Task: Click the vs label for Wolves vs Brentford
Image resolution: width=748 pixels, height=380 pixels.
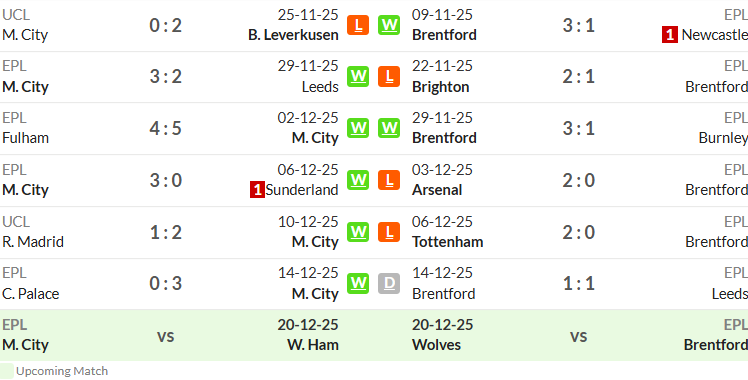Action: pyautogui.click(x=579, y=336)
